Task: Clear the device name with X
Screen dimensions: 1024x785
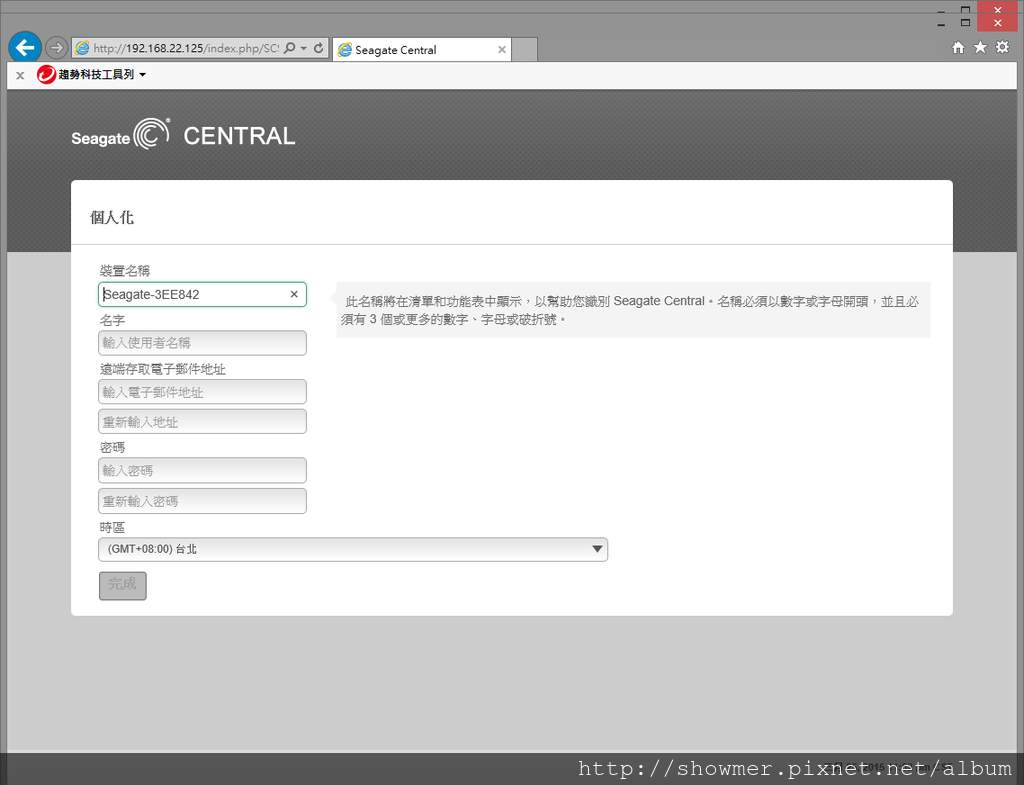Action: point(294,295)
